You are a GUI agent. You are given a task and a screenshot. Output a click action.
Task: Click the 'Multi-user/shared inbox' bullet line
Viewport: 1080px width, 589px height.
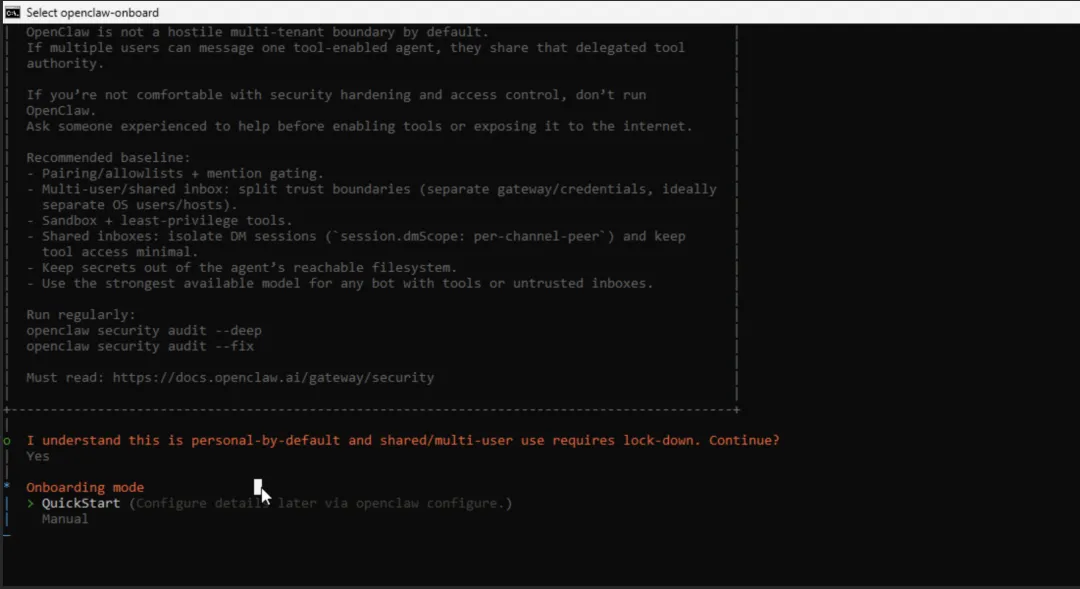(371, 189)
